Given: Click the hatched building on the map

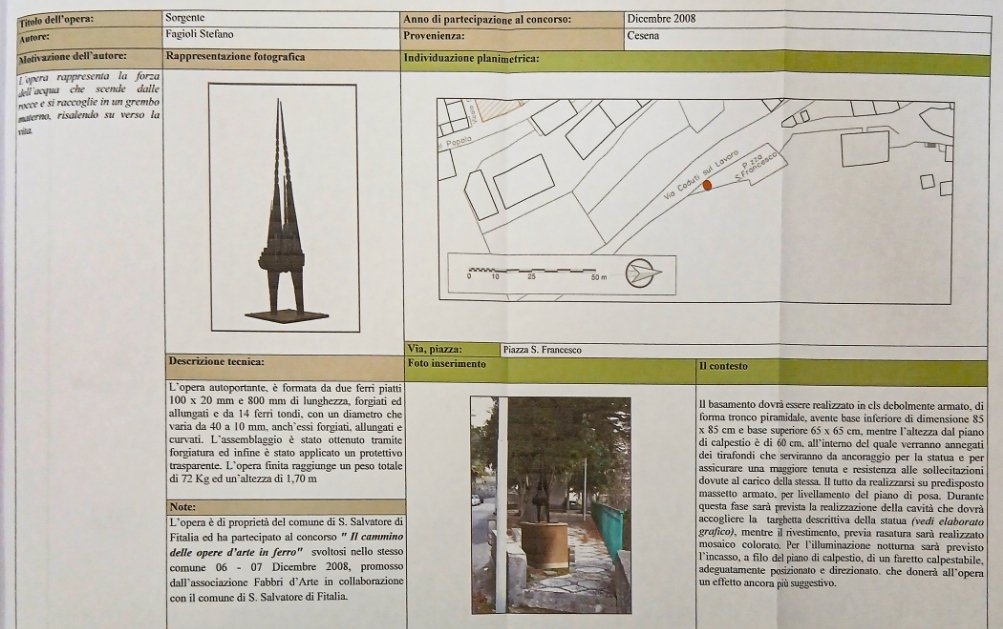Looking at the screenshot, I should click(498, 108).
